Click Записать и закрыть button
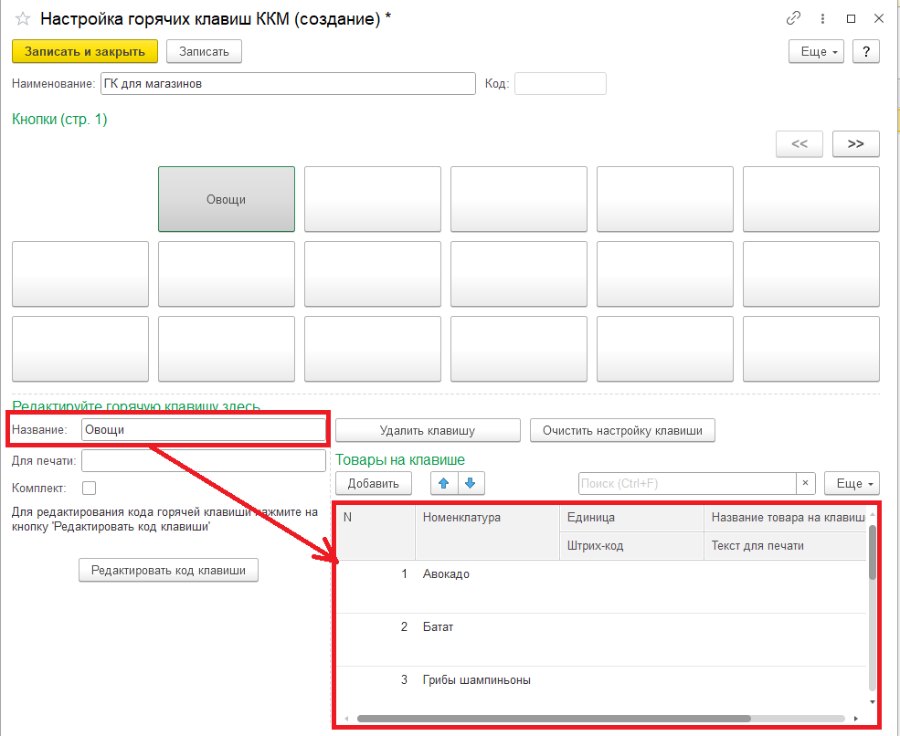 click(x=85, y=52)
